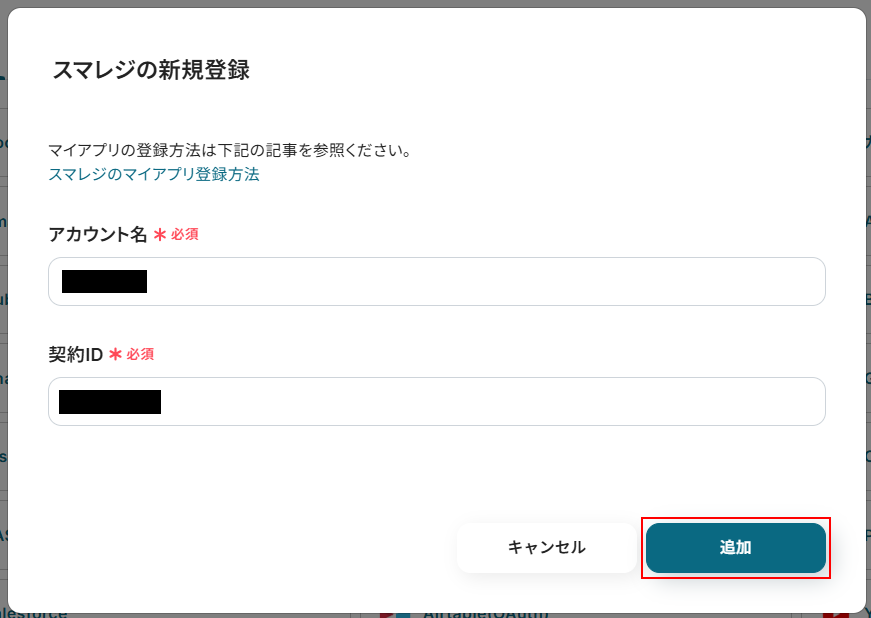Click the redacted value in 契約ID field

pos(110,402)
